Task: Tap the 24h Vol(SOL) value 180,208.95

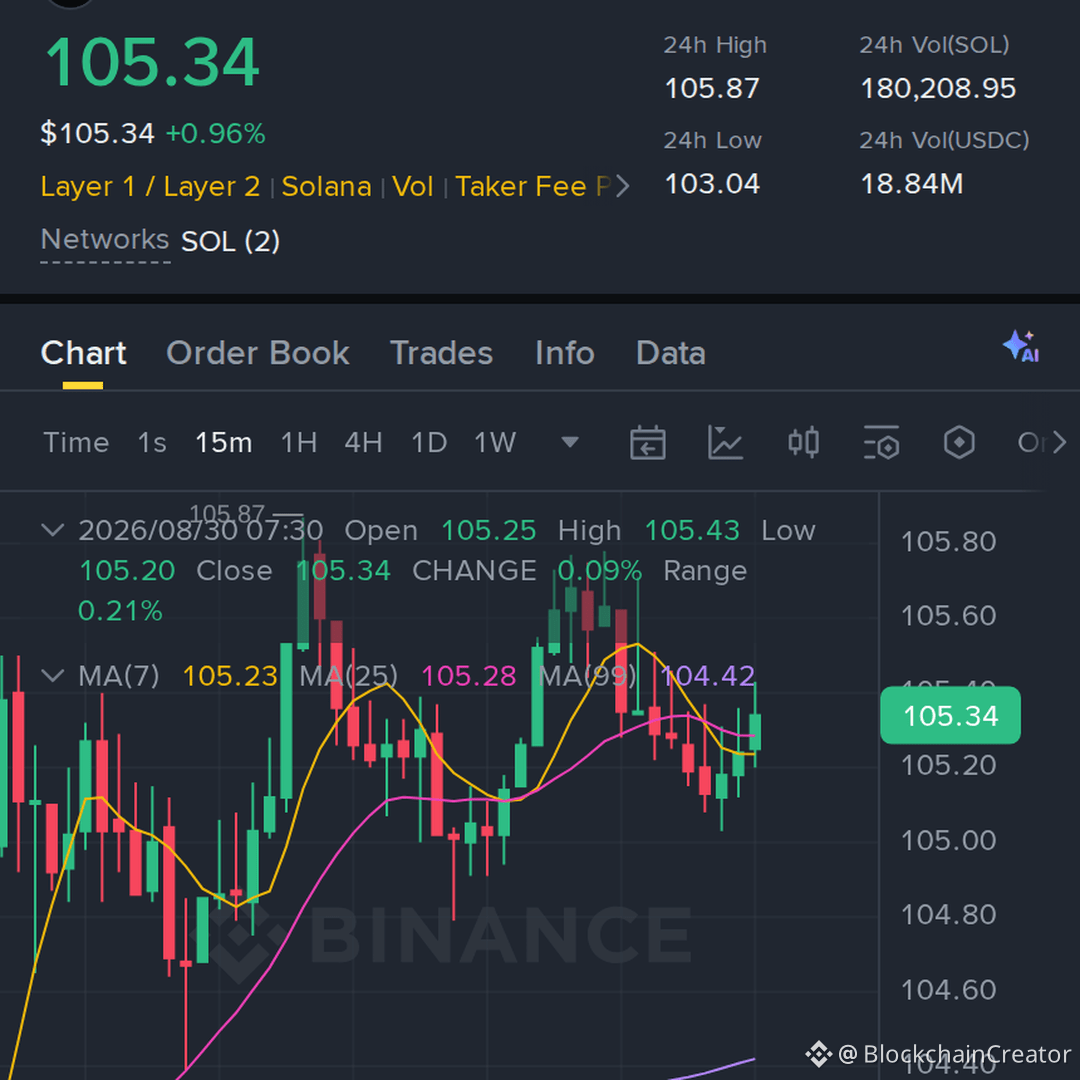Action: [938, 88]
